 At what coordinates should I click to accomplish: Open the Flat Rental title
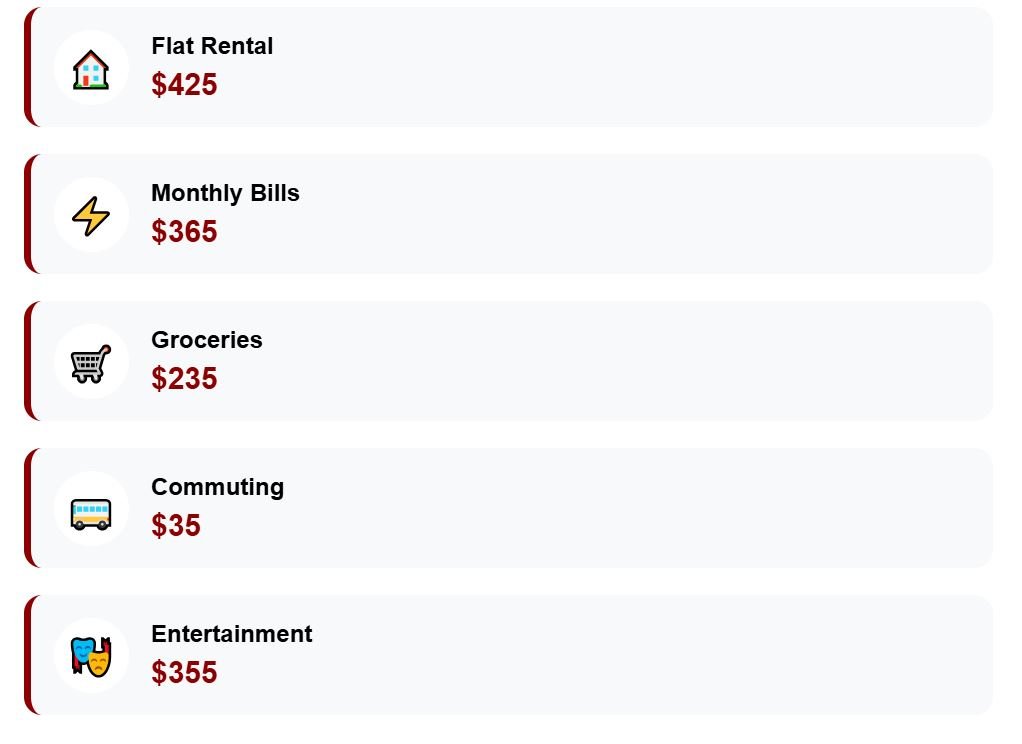click(x=212, y=46)
